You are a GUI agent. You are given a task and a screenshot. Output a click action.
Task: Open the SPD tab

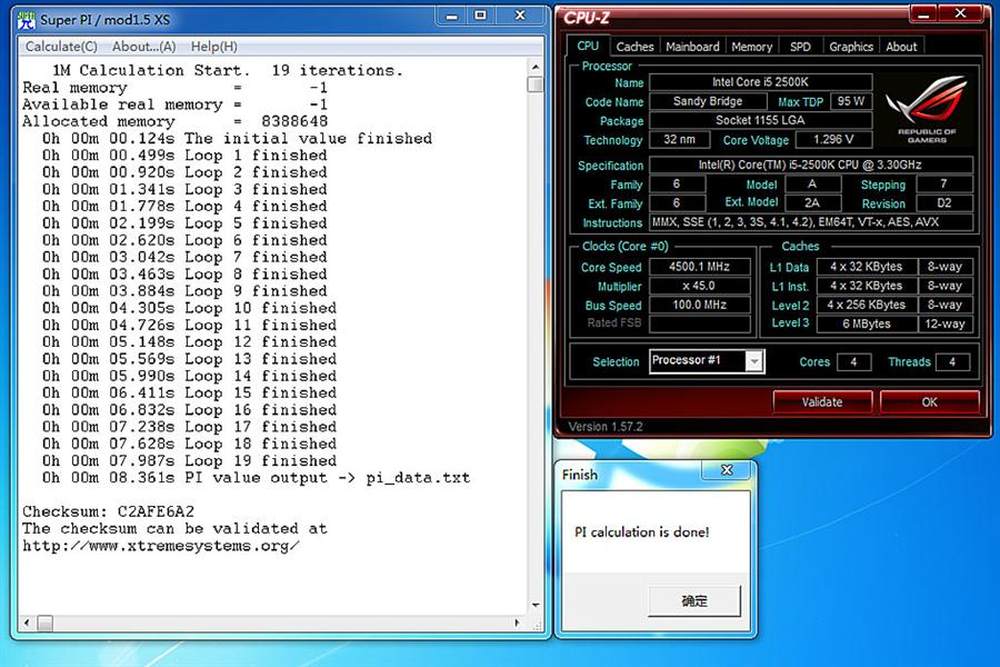coord(800,47)
